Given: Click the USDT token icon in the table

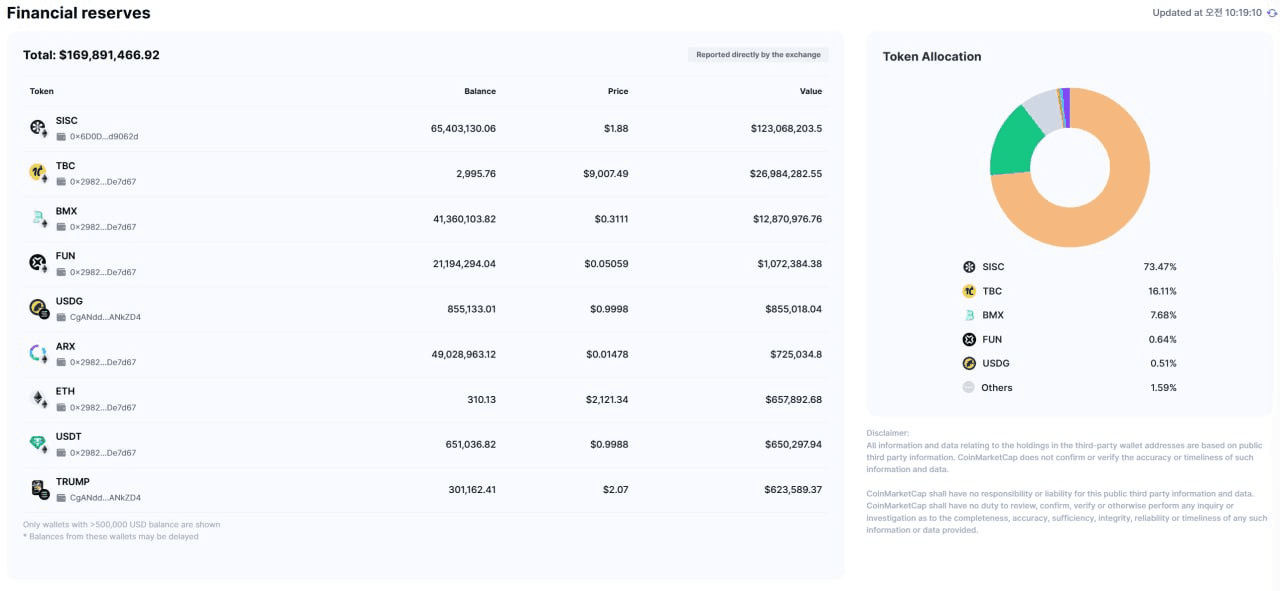Looking at the screenshot, I should (38, 443).
